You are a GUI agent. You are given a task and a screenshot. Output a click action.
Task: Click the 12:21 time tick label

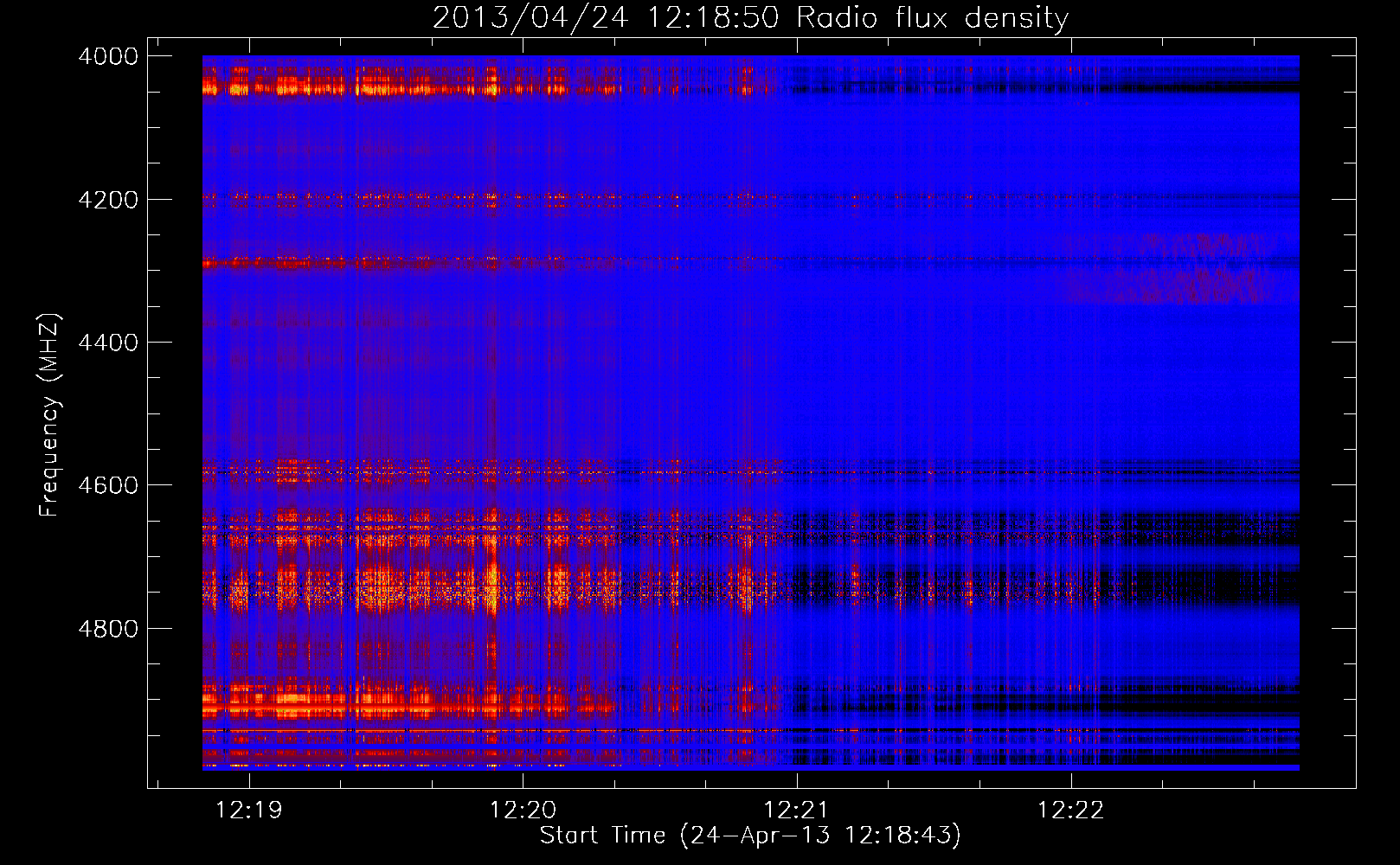[796, 811]
